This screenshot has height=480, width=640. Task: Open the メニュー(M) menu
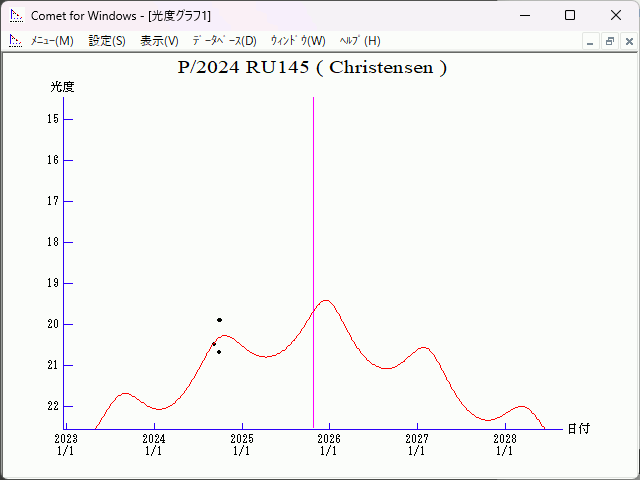coord(52,41)
